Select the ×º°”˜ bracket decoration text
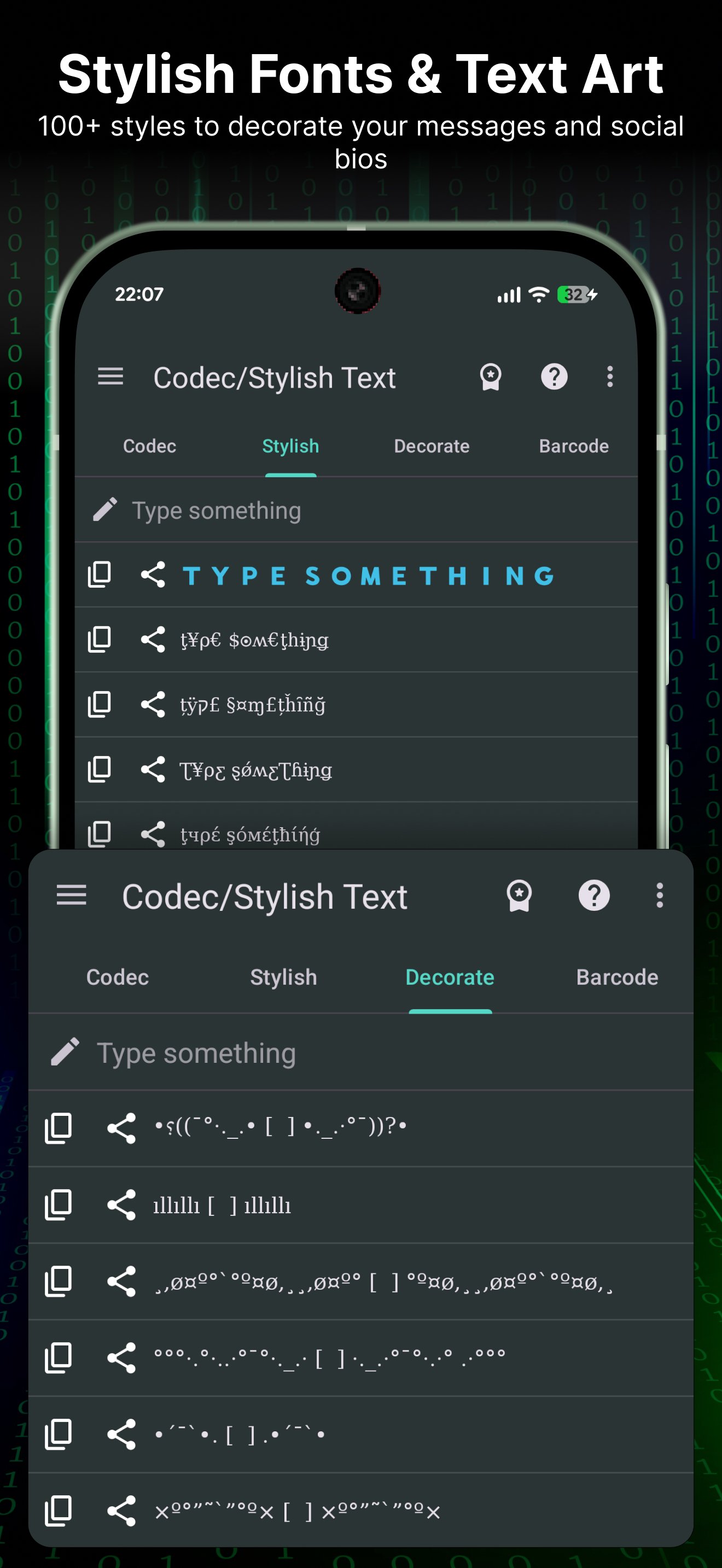The image size is (722, 1568). click(297, 1511)
